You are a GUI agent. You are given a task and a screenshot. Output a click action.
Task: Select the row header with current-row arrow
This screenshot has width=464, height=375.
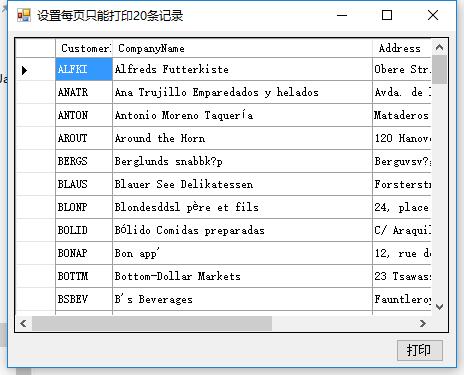click(35, 69)
